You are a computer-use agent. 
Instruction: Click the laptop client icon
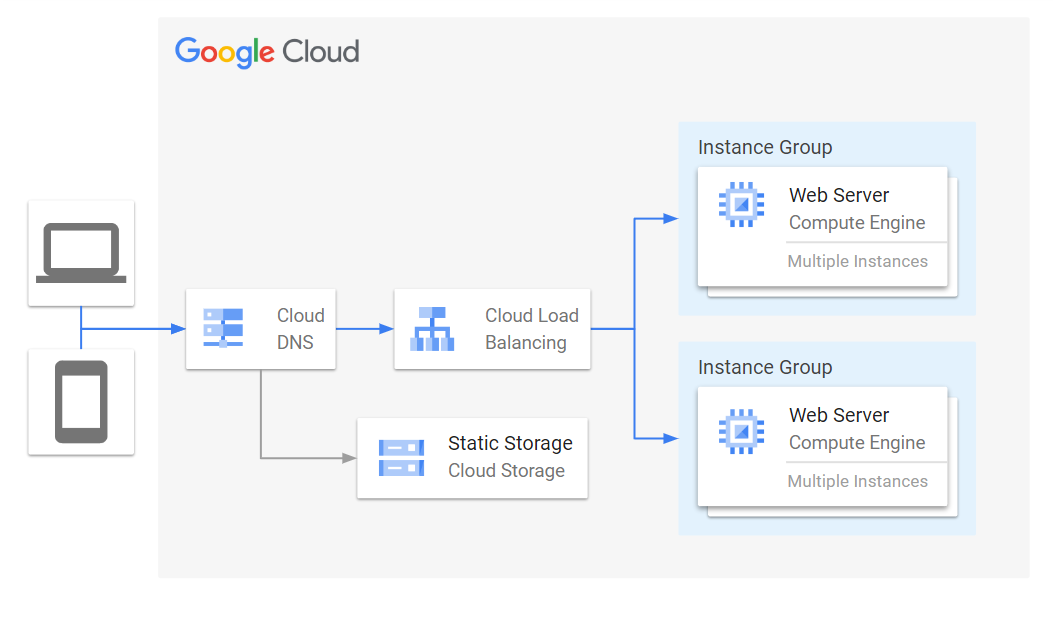pyautogui.click(x=81, y=253)
